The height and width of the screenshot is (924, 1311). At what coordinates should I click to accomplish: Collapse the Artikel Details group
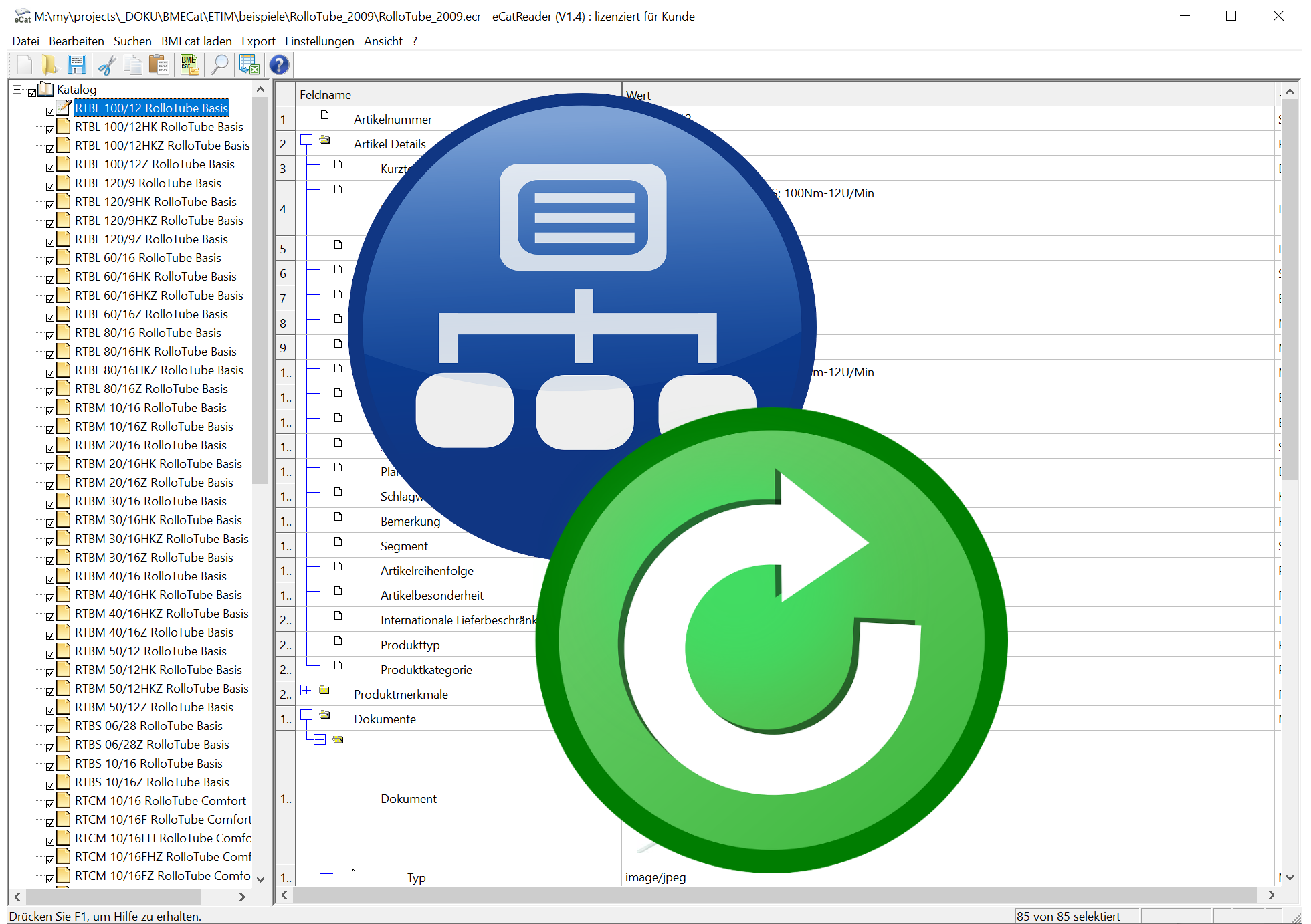(x=306, y=140)
